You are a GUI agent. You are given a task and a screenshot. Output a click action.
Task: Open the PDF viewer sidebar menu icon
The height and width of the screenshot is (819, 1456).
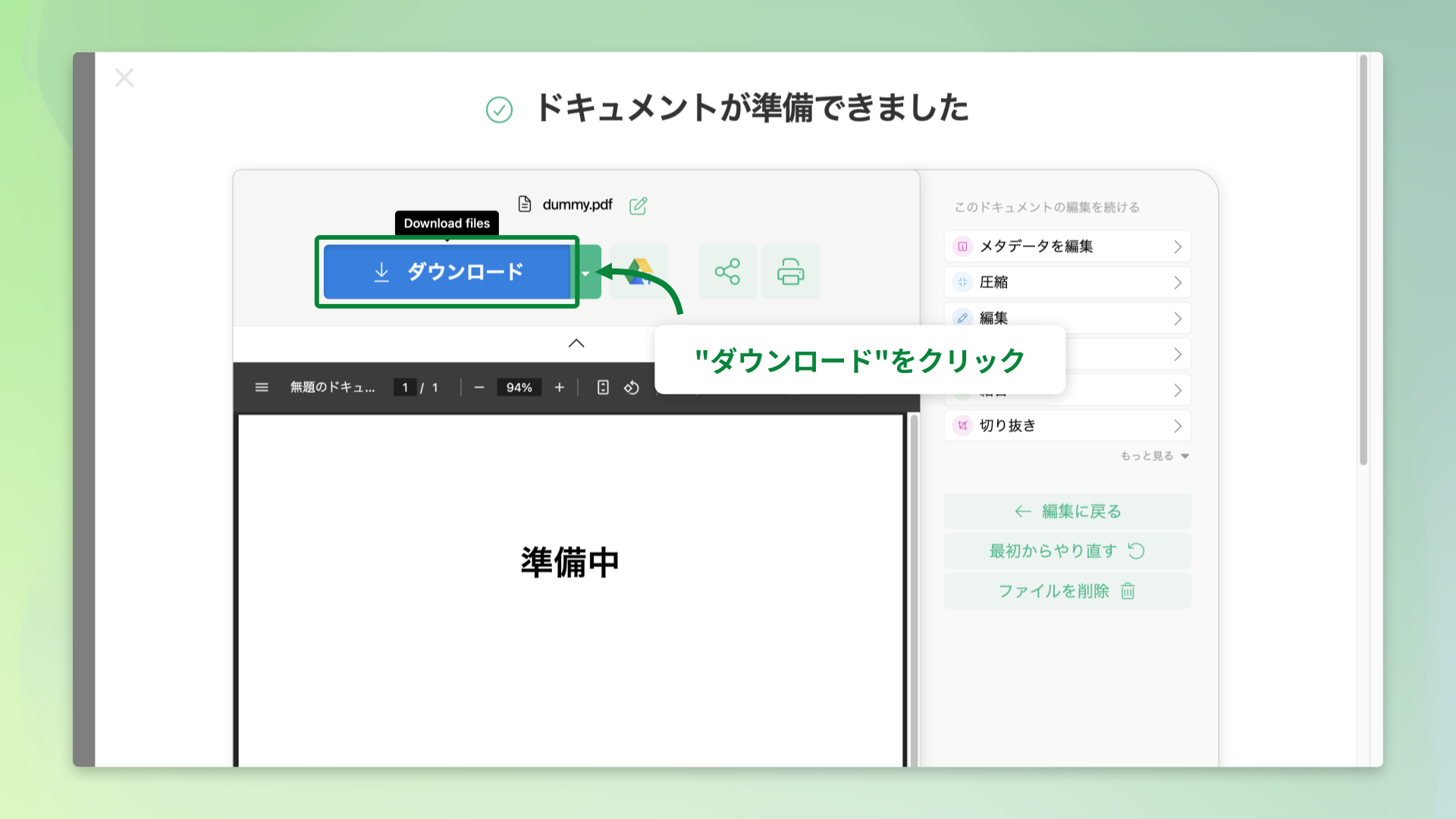click(x=262, y=388)
